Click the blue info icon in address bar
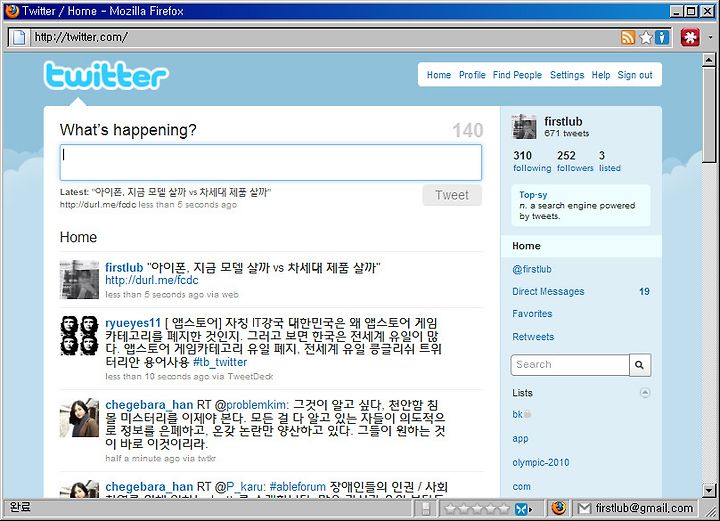720x521 pixels. pyautogui.click(x=662, y=37)
